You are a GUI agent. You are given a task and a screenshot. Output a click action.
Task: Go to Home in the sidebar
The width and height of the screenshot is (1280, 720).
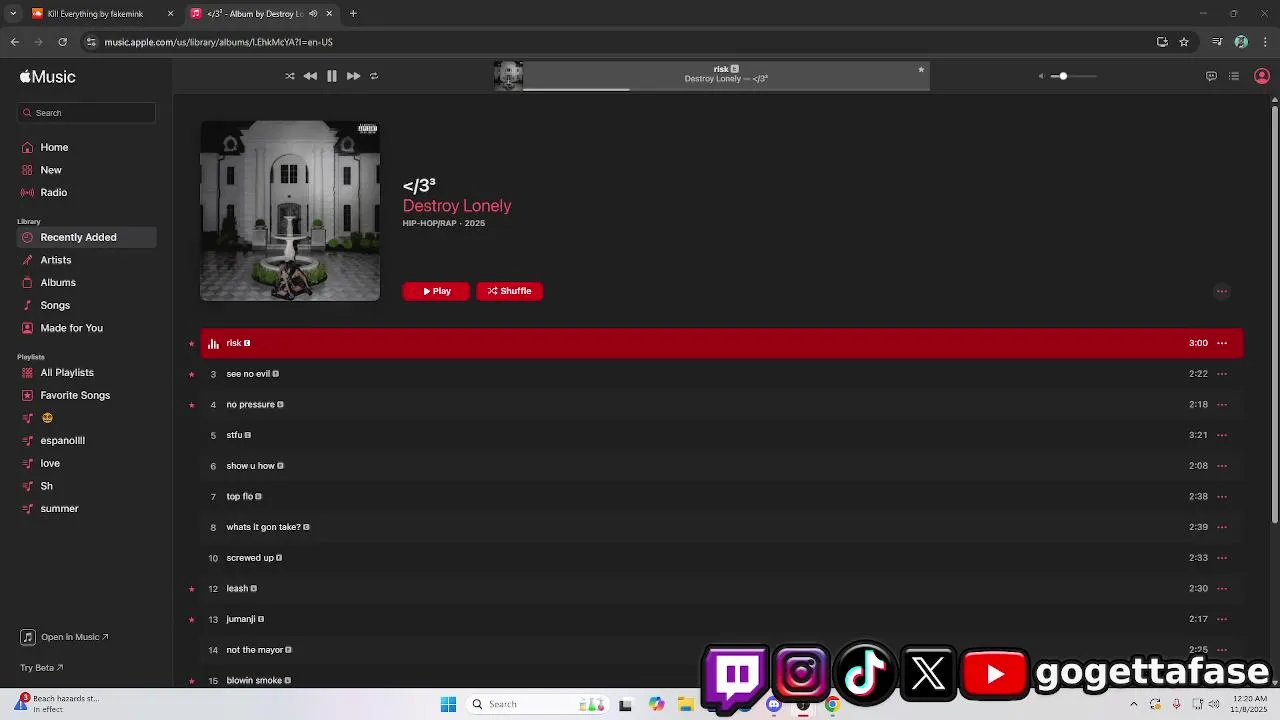click(x=54, y=147)
